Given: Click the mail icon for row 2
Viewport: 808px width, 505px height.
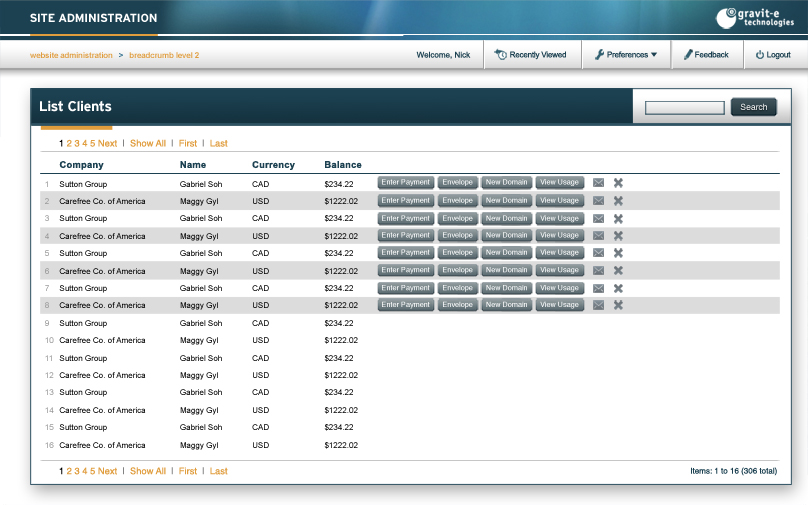Looking at the screenshot, I should (x=598, y=200).
